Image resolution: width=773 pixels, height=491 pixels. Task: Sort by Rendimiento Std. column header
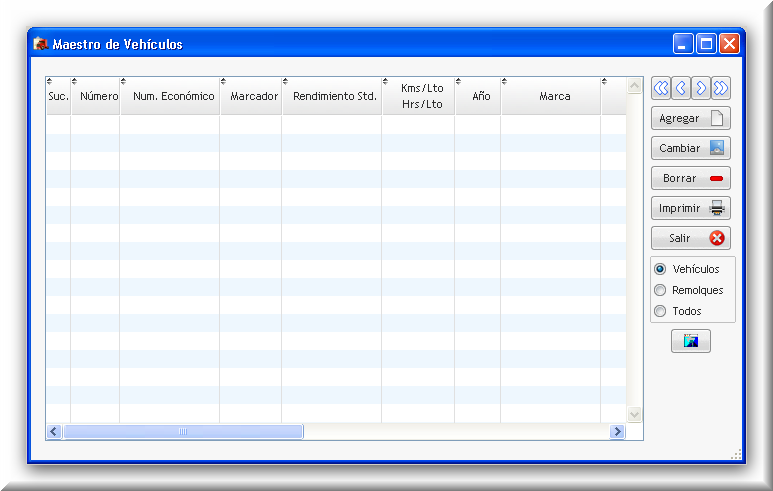pyautogui.click(x=332, y=96)
